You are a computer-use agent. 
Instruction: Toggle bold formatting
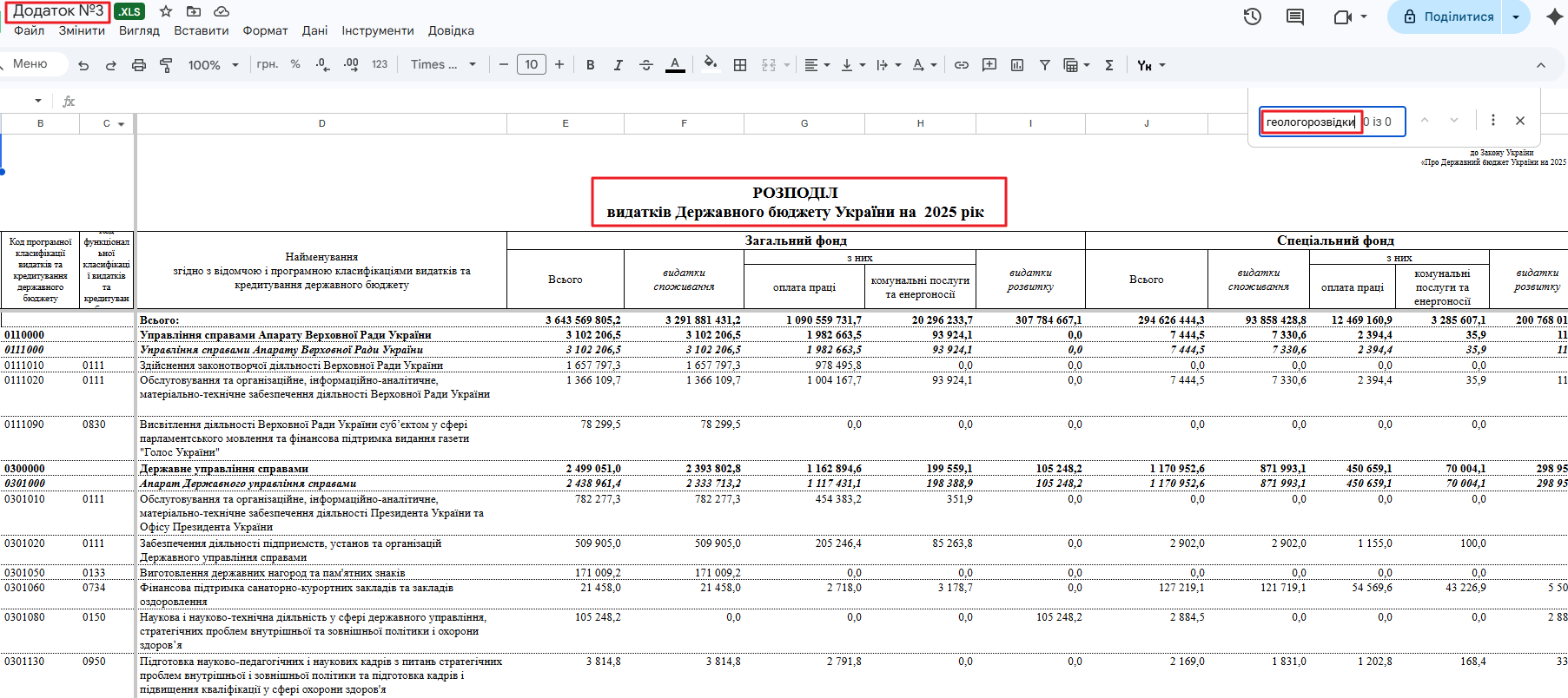[x=591, y=65]
